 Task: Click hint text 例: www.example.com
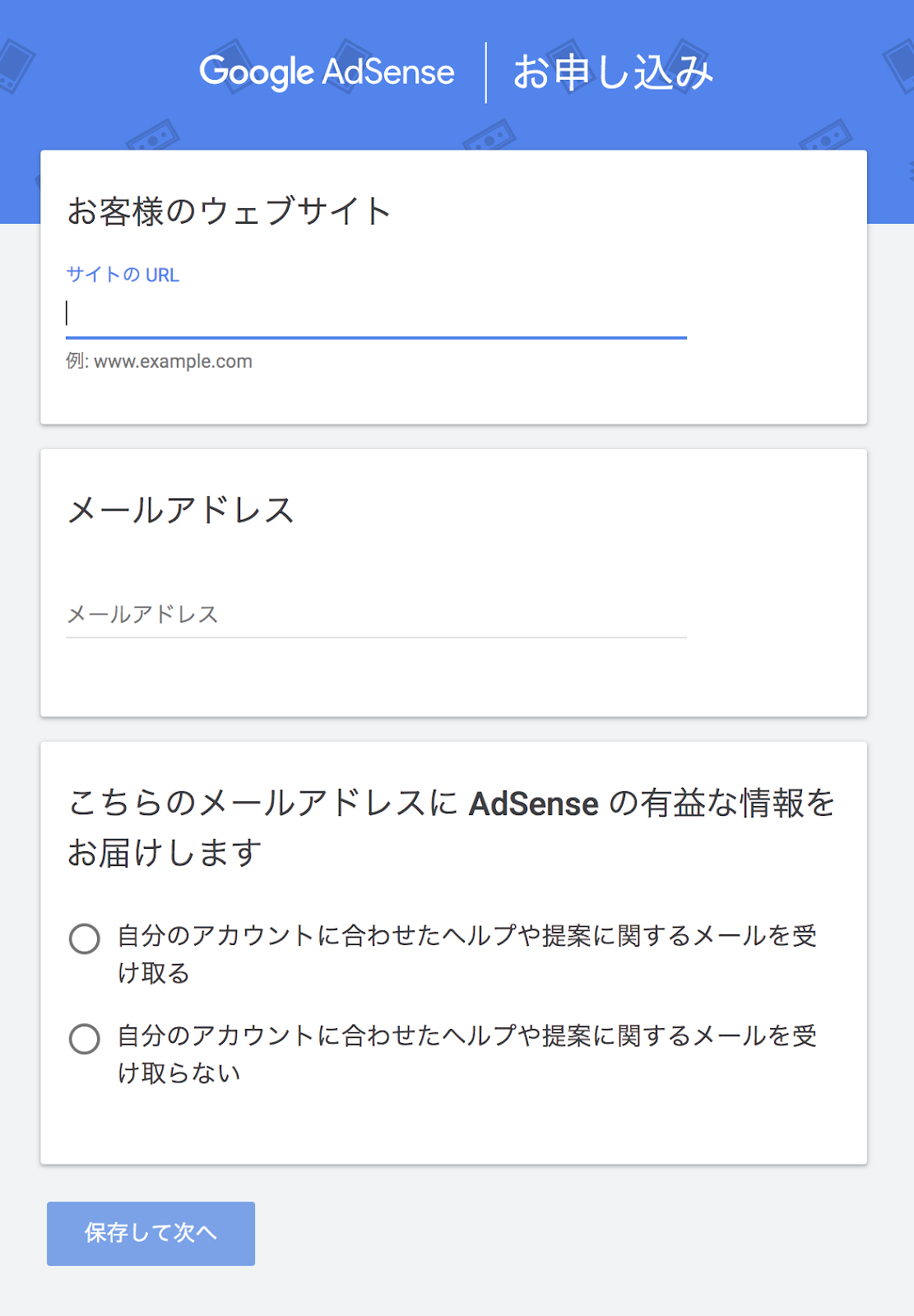tap(159, 361)
